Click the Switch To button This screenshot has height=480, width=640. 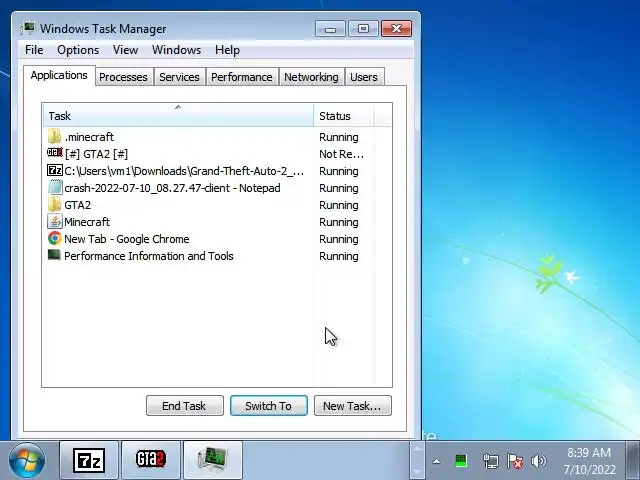click(269, 406)
